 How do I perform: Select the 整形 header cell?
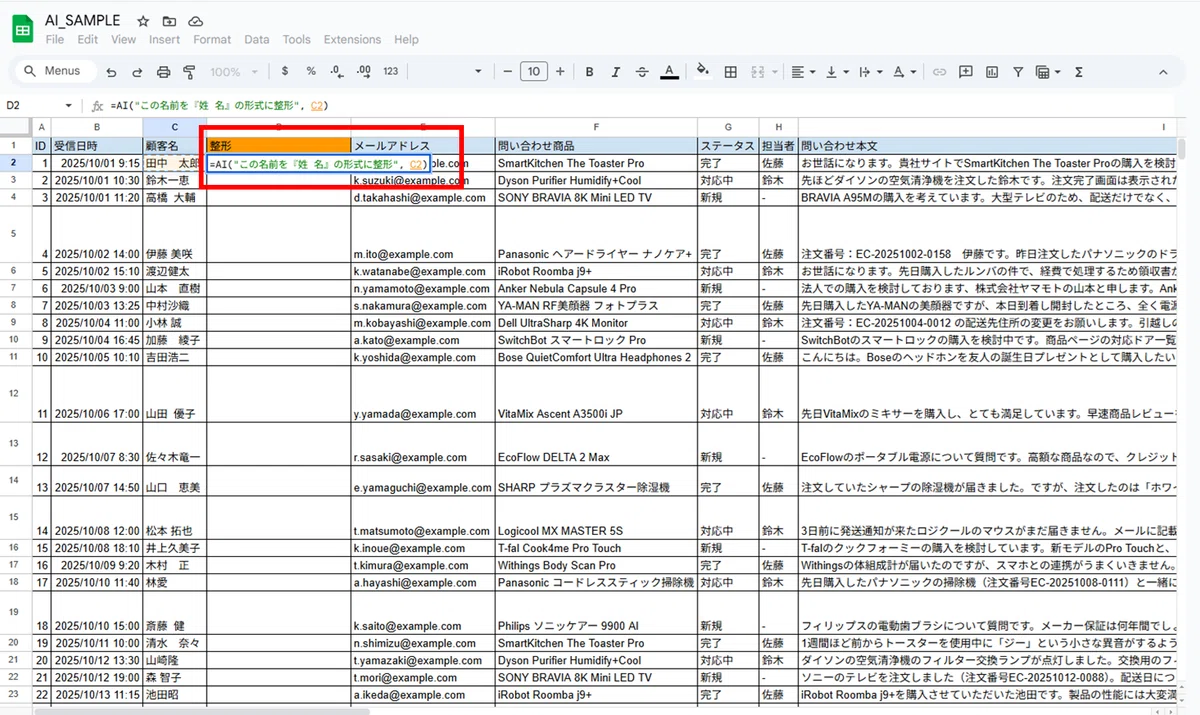coord(278,145)
